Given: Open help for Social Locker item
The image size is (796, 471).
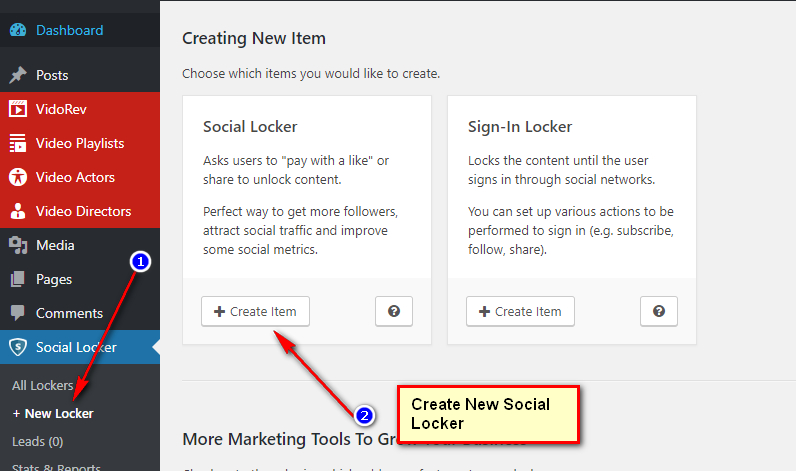Looking at the screenshot, I should coord(394,311).
